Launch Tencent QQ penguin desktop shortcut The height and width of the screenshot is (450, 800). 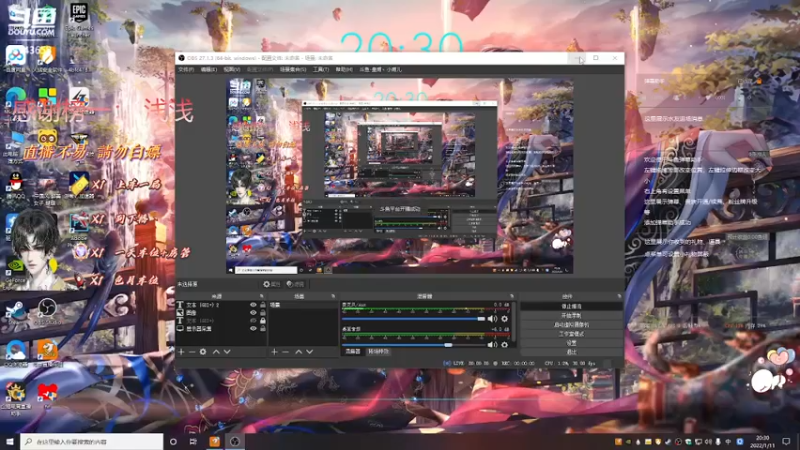pyautogui.click(x=16, y=186)
